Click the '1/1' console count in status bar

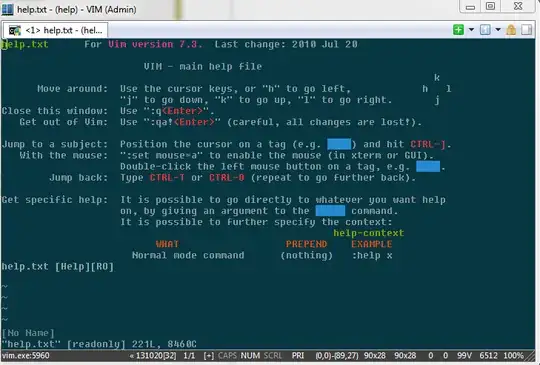pyautogui.click(x=189, y=355)
